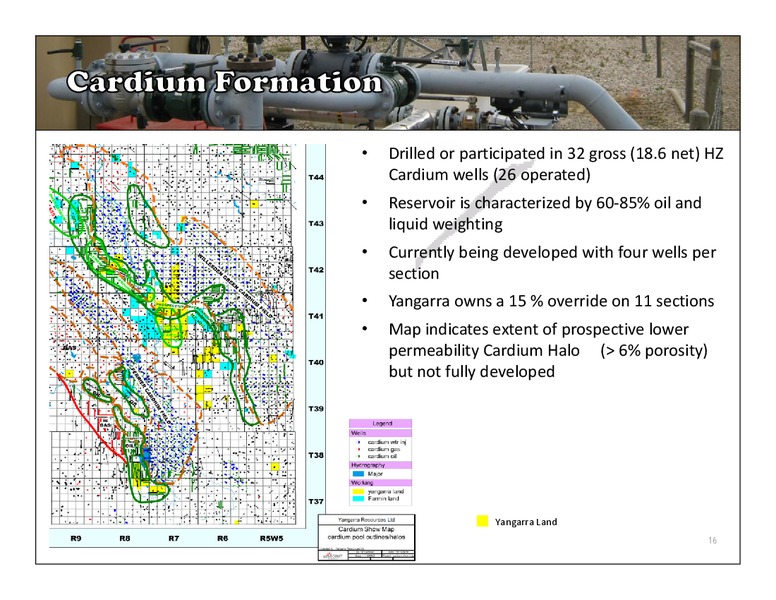Image resolution: width=776 pixels, height=600 pixels.
Task: Click the "Legend" header in the map legend
Action: coord(382,423)
